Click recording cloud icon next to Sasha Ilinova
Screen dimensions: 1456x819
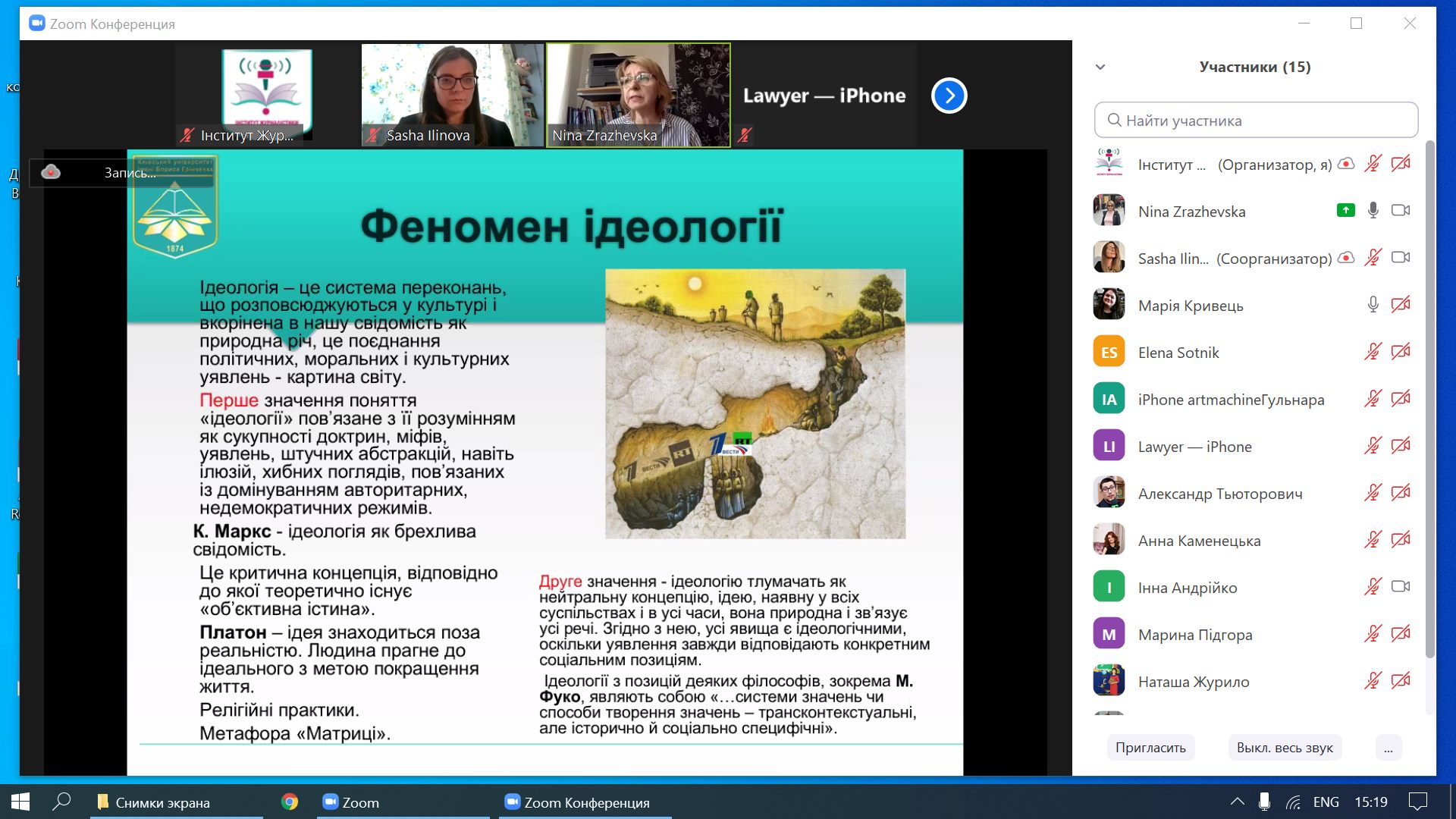point(1346,258)
